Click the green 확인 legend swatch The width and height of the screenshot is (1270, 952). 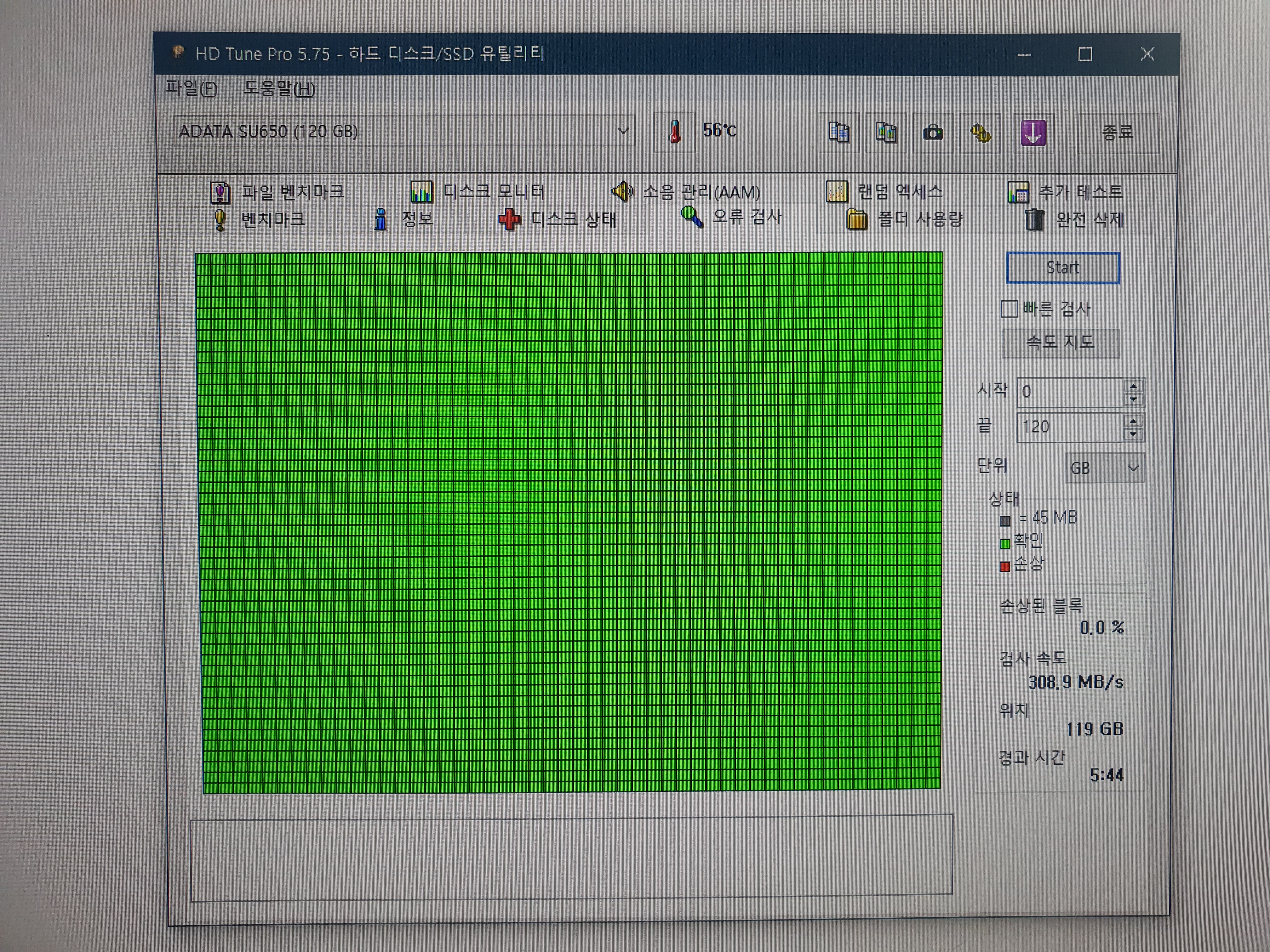pos(1005,543)
